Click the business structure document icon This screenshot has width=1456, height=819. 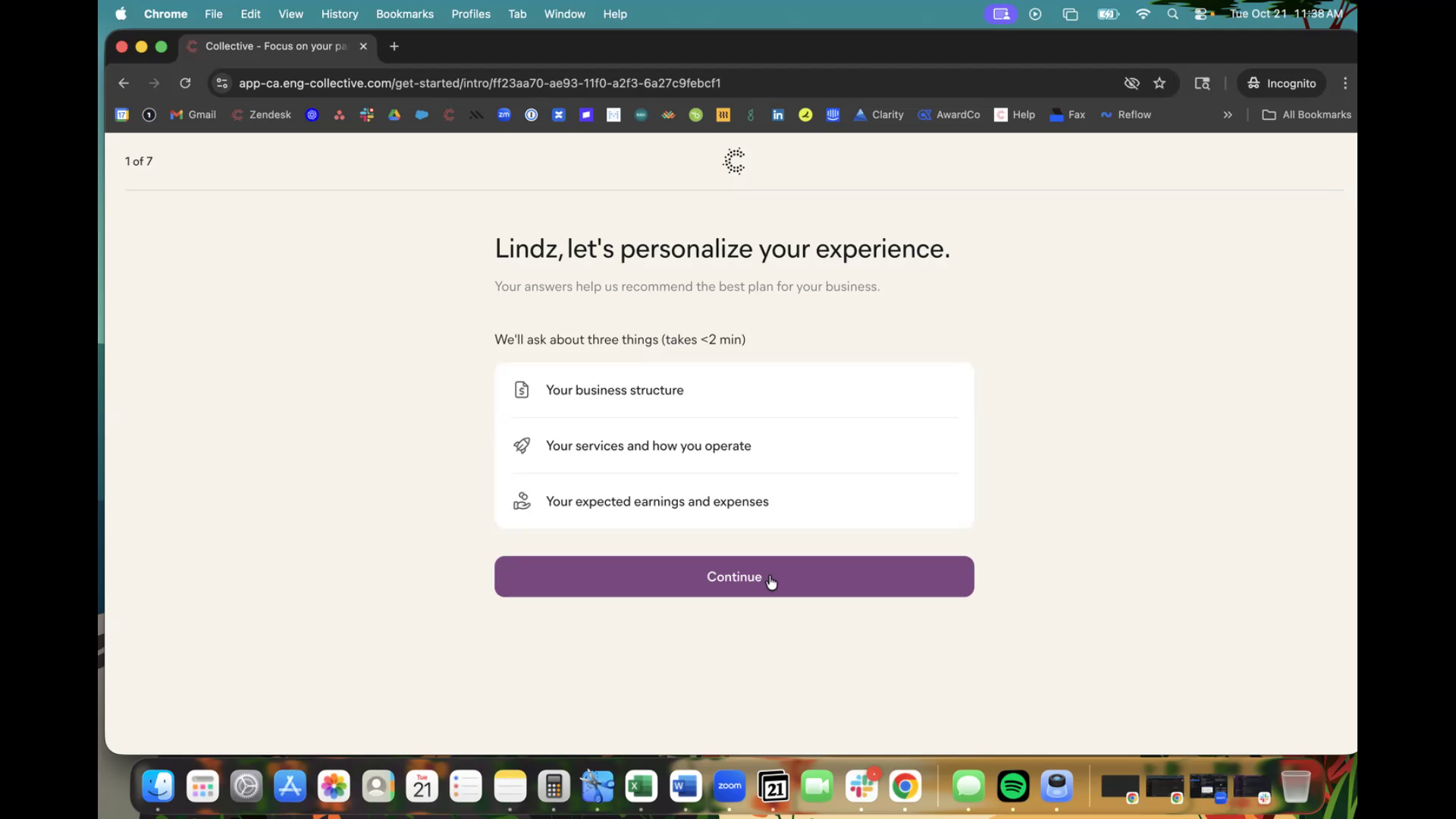522,390
